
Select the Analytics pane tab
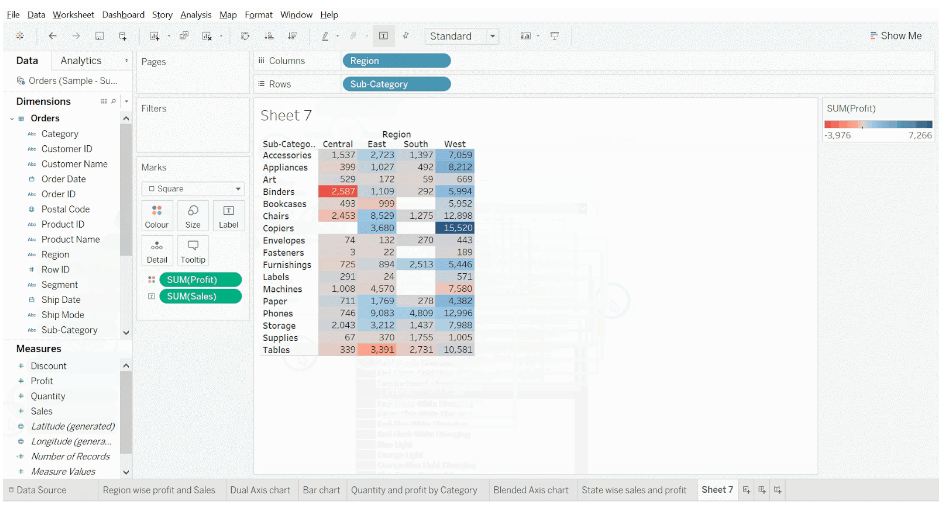[x=81, y=61]
